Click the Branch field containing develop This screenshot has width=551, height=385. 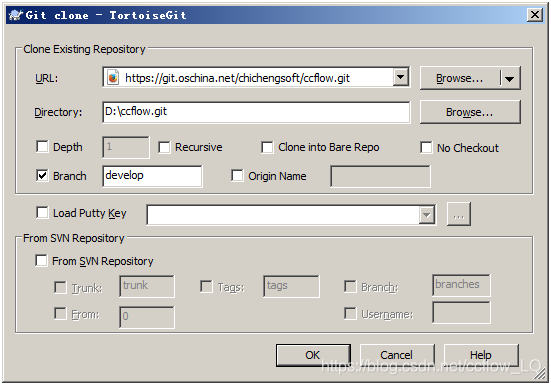pos(152,176)
